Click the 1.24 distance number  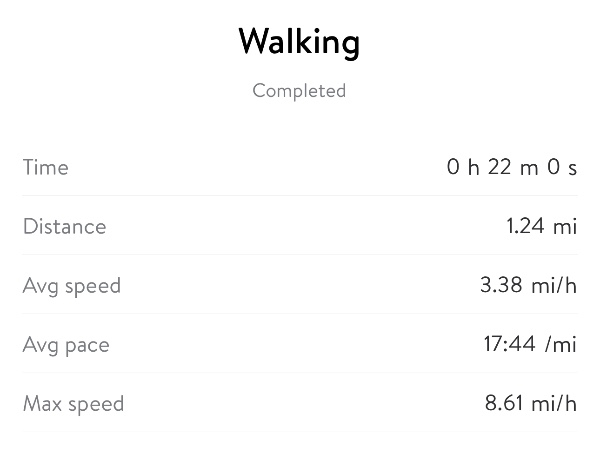(526, 226)
